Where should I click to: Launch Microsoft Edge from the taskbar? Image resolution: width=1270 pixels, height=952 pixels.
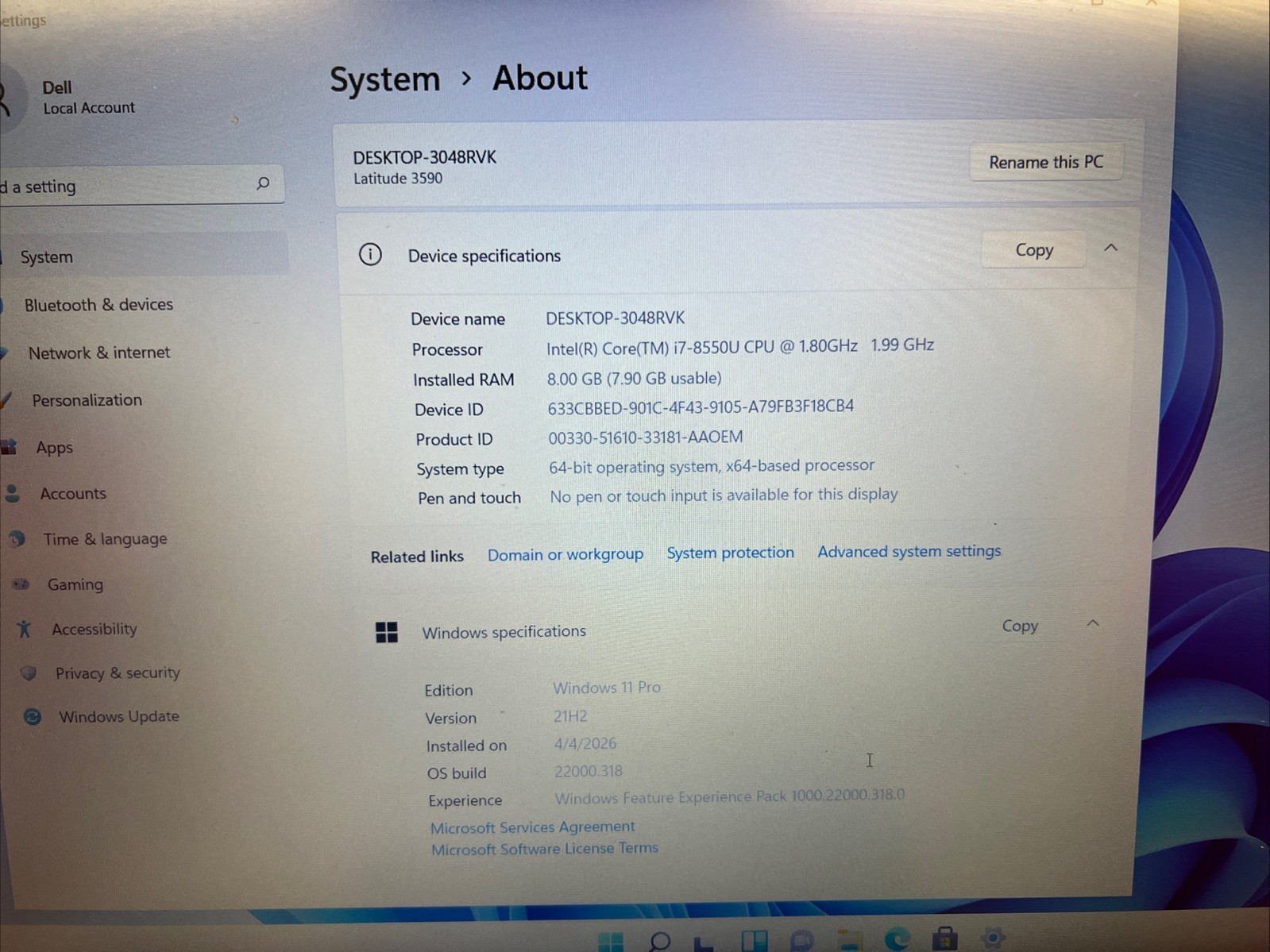[897, 939]
